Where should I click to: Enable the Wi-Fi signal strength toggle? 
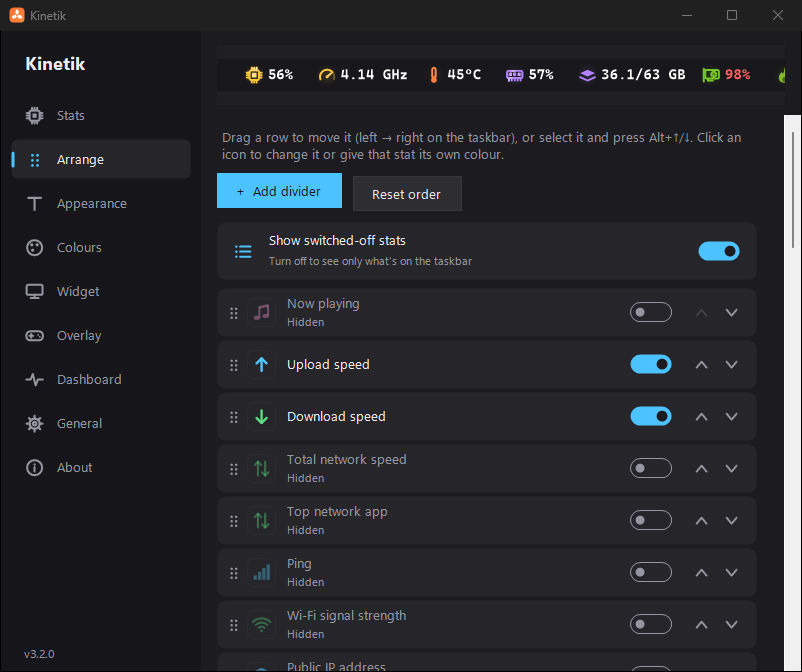point(651,624)
